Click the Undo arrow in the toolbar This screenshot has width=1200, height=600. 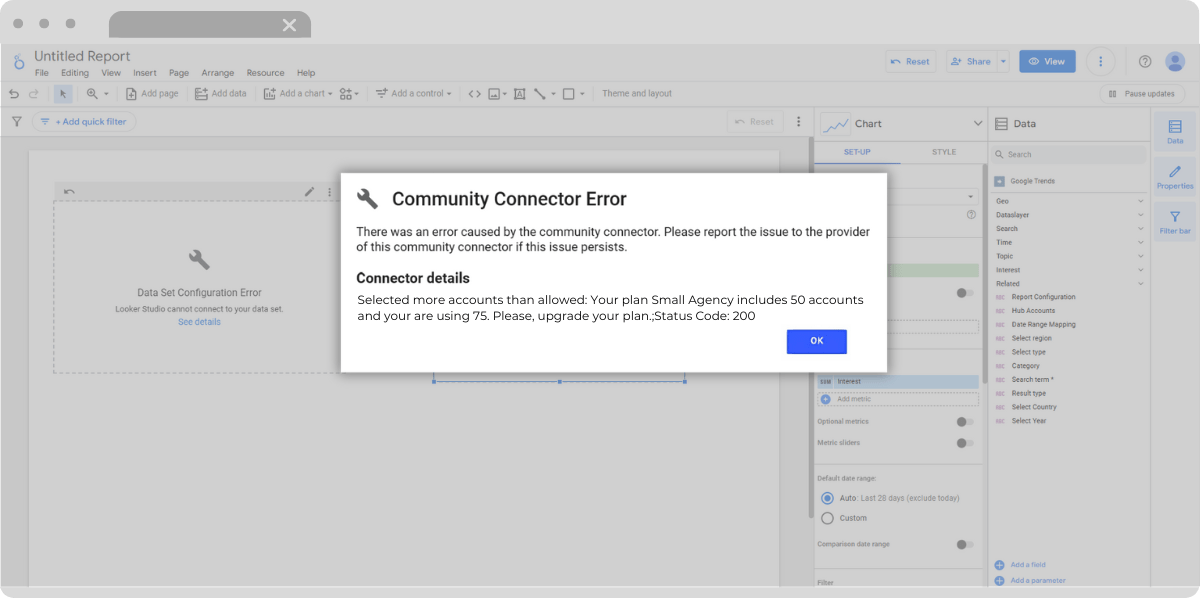12,93
